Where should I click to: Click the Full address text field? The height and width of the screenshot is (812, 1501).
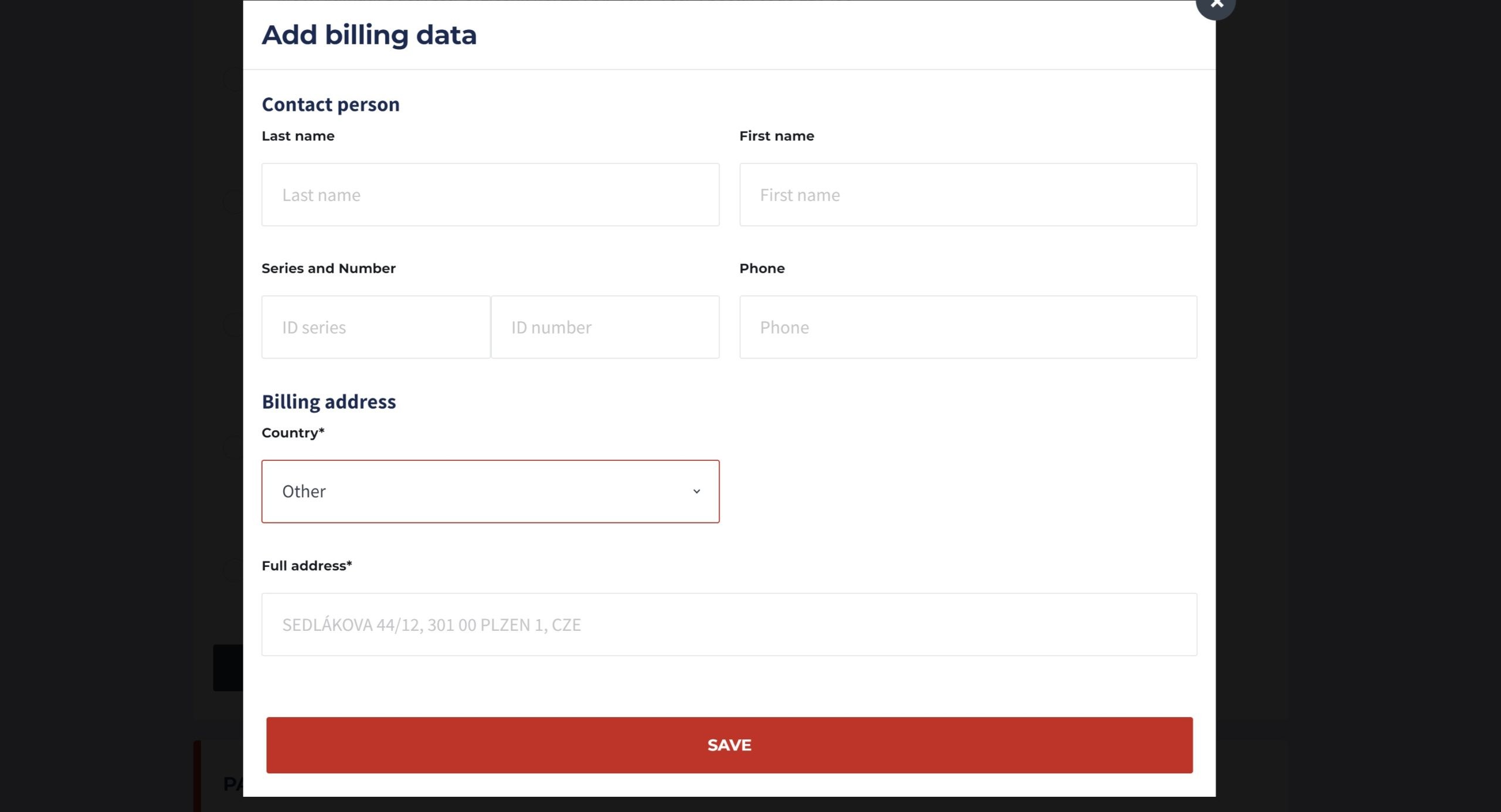pos(729,624)
